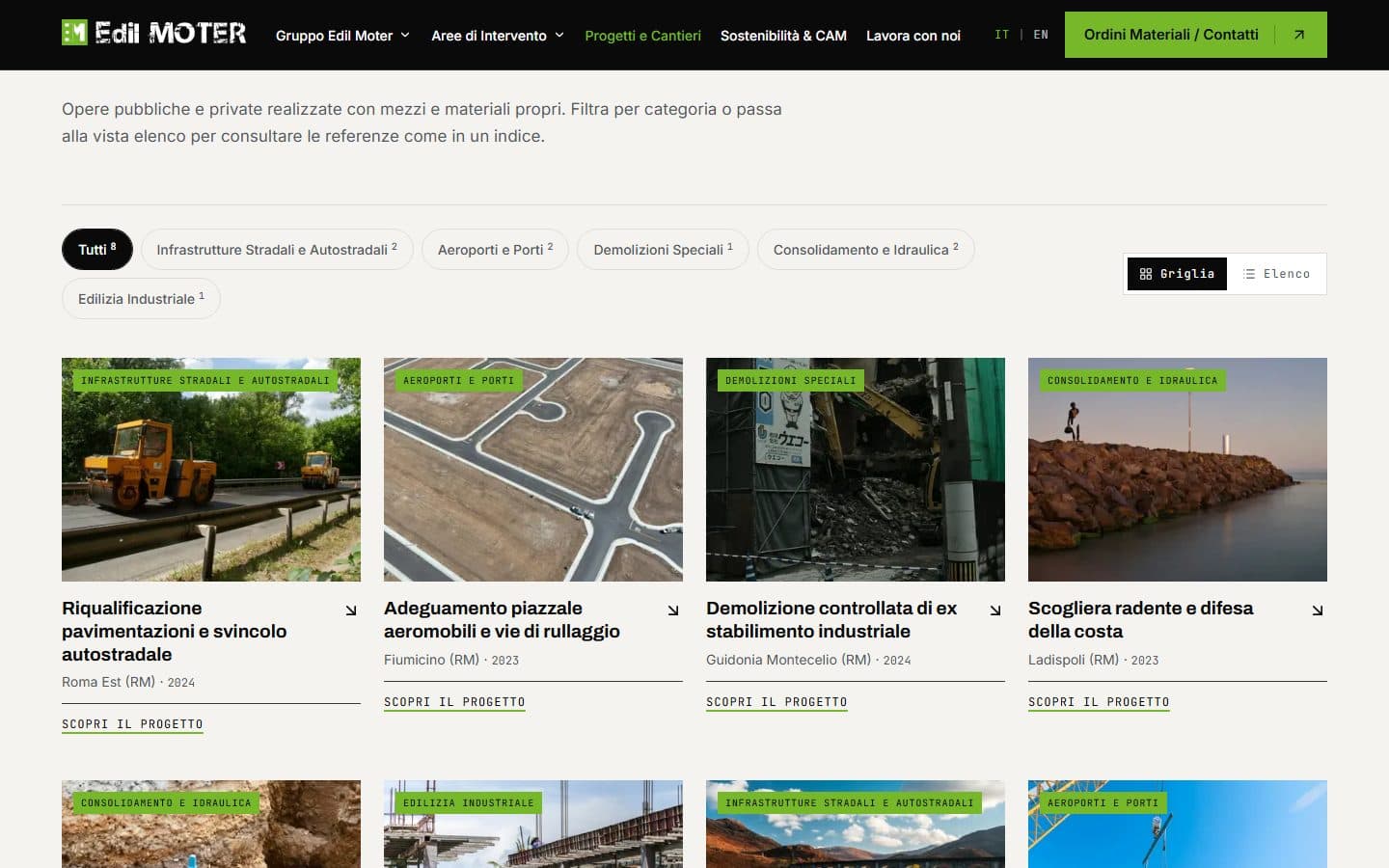Click the Edilizia Industriale photo tag
Screen dimensions: 1389x868
(x=469, y=802)
